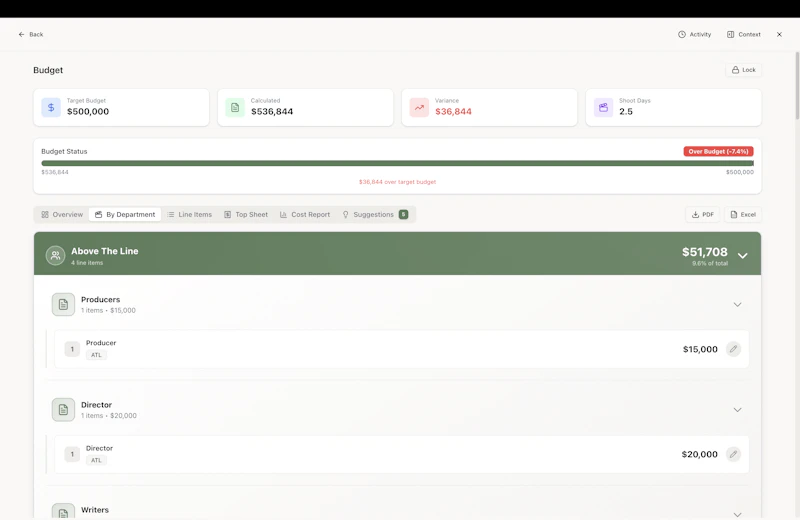The height and width of the screenshot is (520, 800).
Task: Click the budget status progress bar
Action: [x=397, y=163]
